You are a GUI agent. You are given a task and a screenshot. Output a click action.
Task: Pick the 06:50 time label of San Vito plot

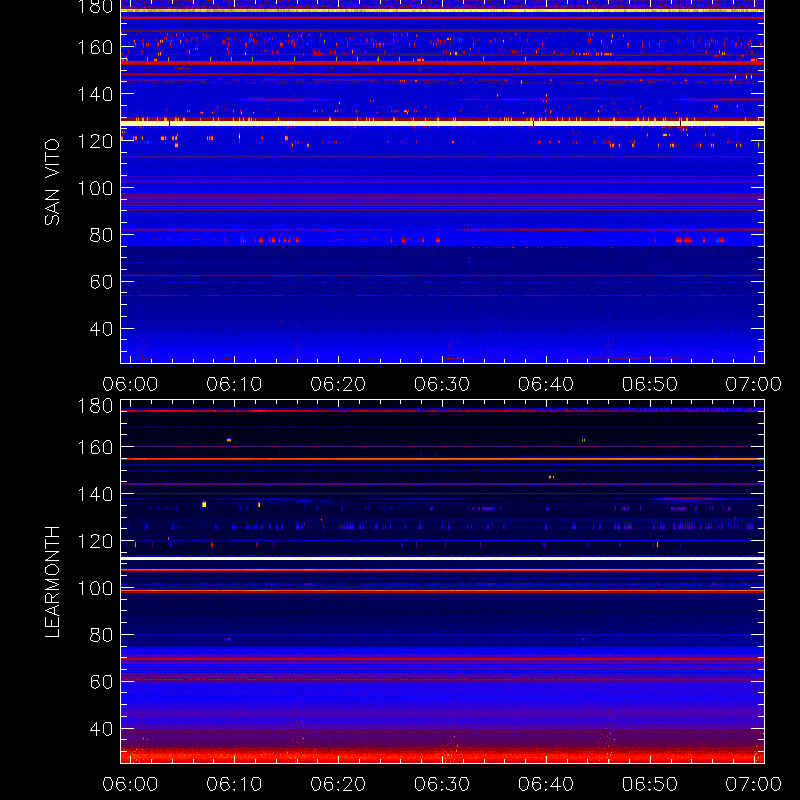click(x=650, y=384)
